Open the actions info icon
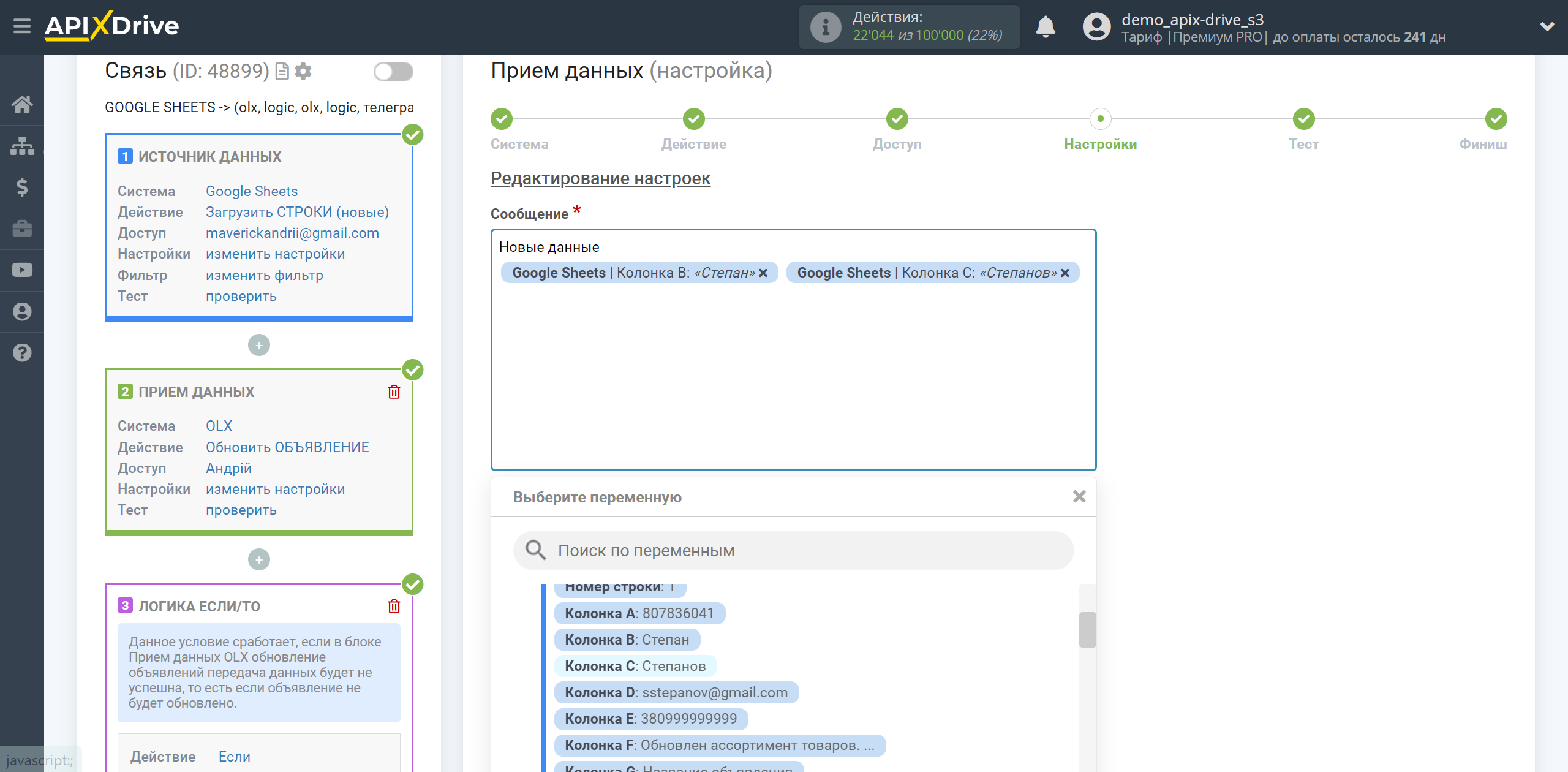Screen dimensions: 1568x772 (825, 27)
